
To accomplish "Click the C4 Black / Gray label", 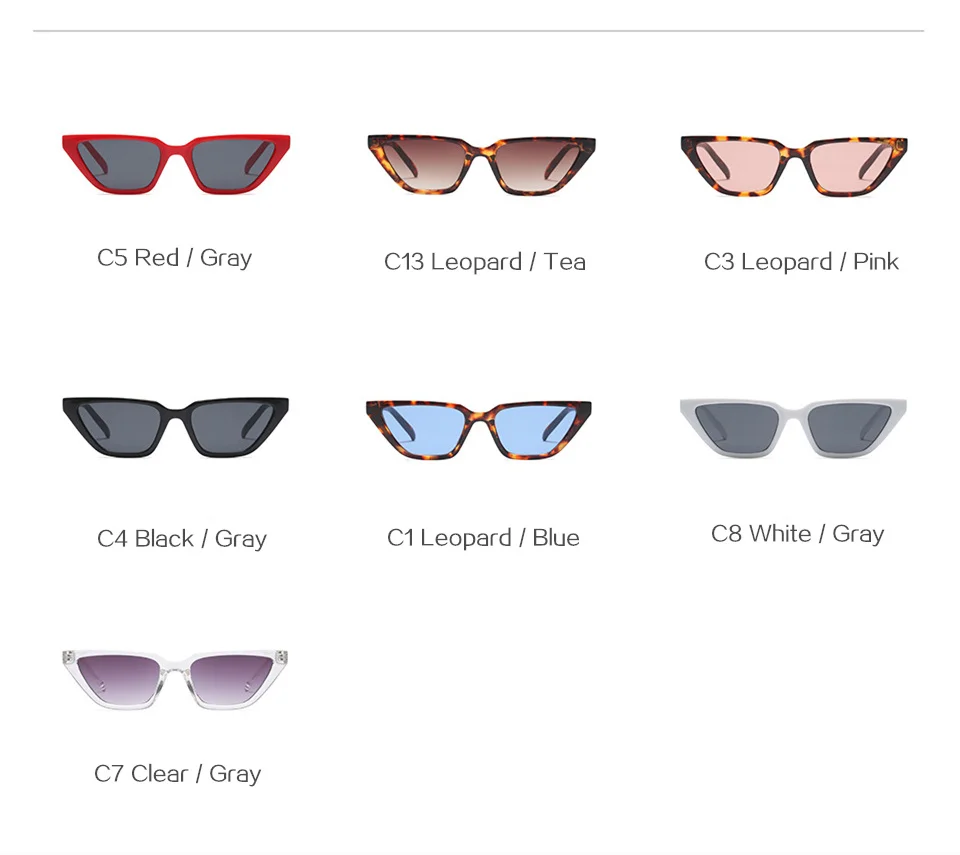I will tap(182, 539).
